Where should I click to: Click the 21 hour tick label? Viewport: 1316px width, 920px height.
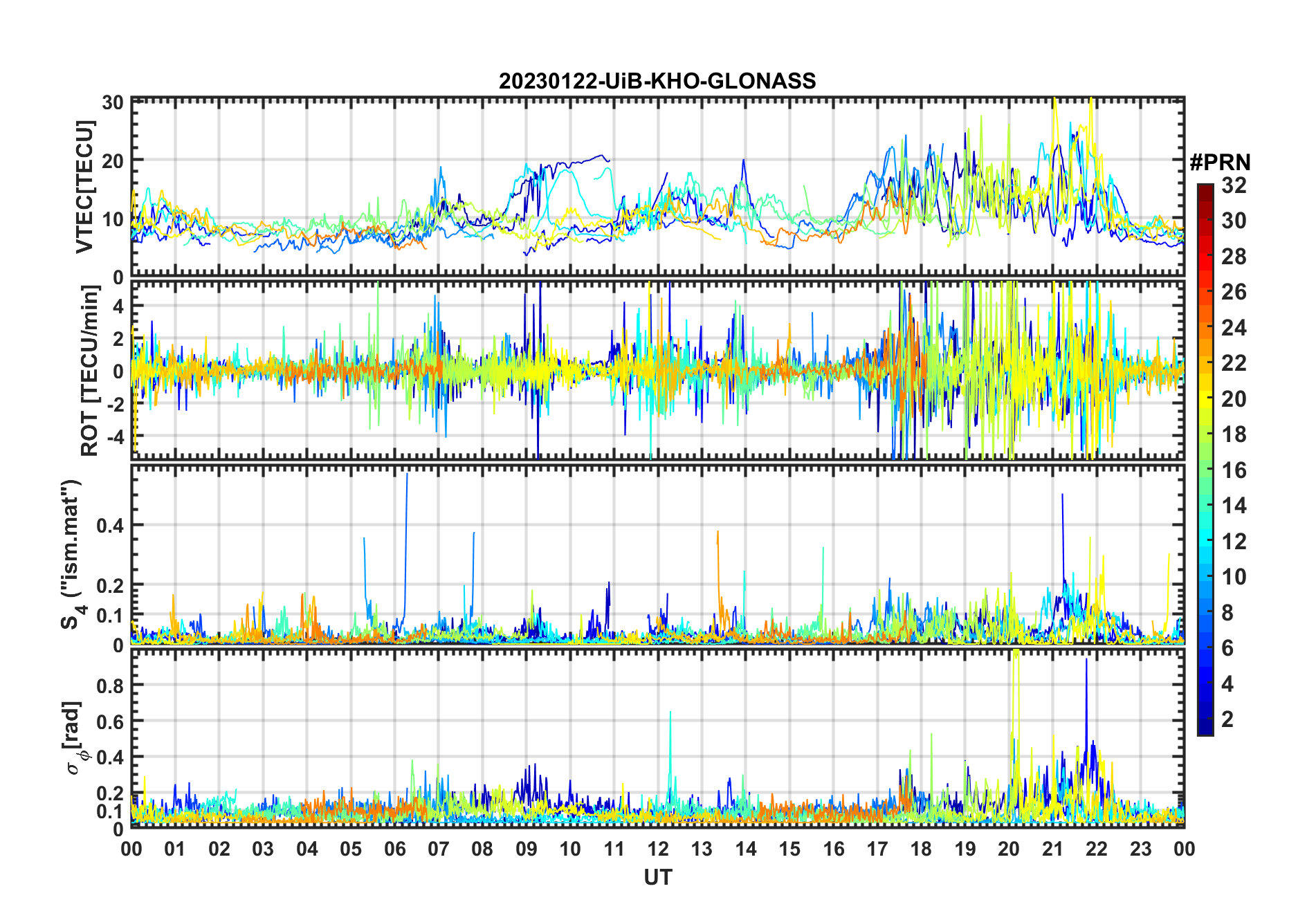tap(1053, 849)
